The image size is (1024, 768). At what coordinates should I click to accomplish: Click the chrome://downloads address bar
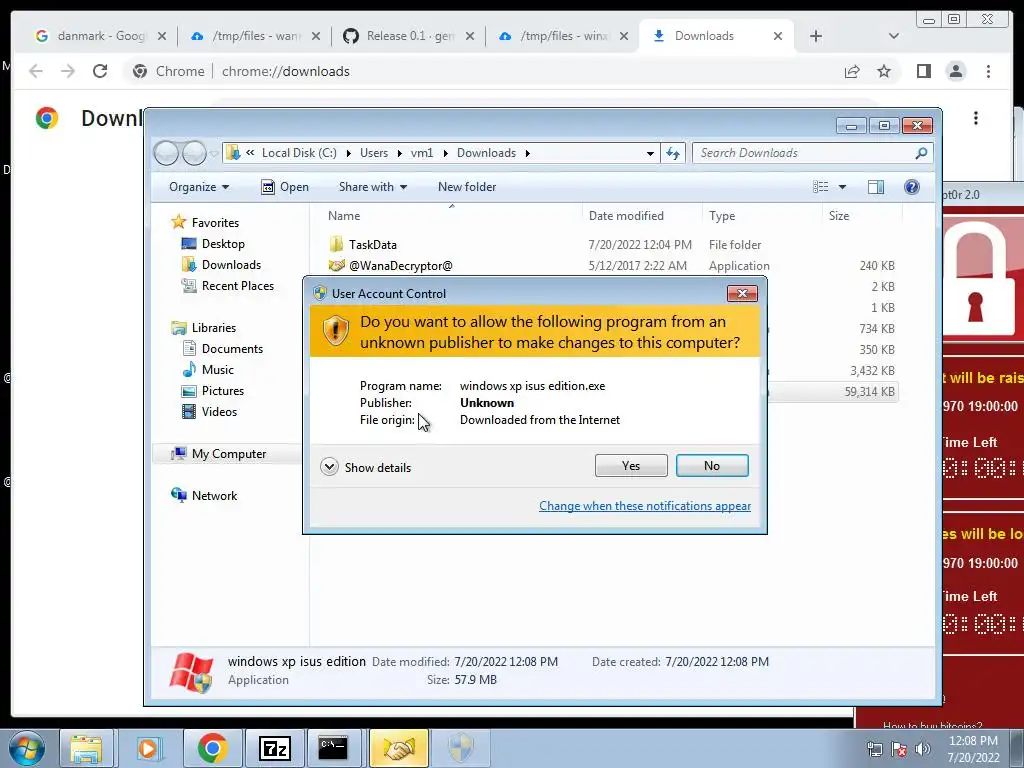click(285, 71)
